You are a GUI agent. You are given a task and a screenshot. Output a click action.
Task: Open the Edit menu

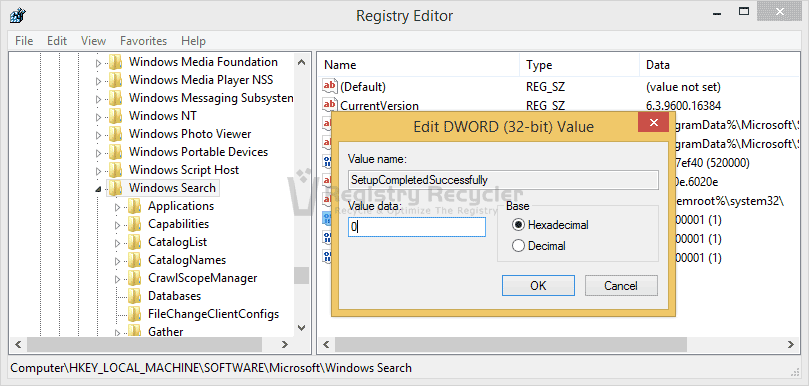[x=57, y=41]
